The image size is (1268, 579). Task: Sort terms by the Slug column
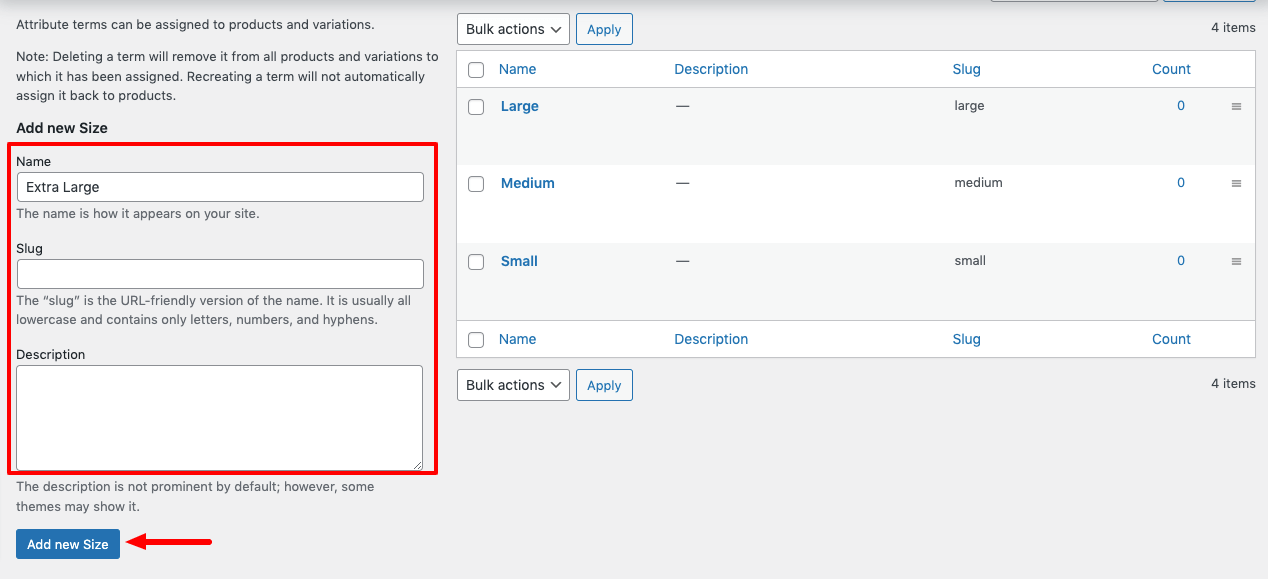966,69
